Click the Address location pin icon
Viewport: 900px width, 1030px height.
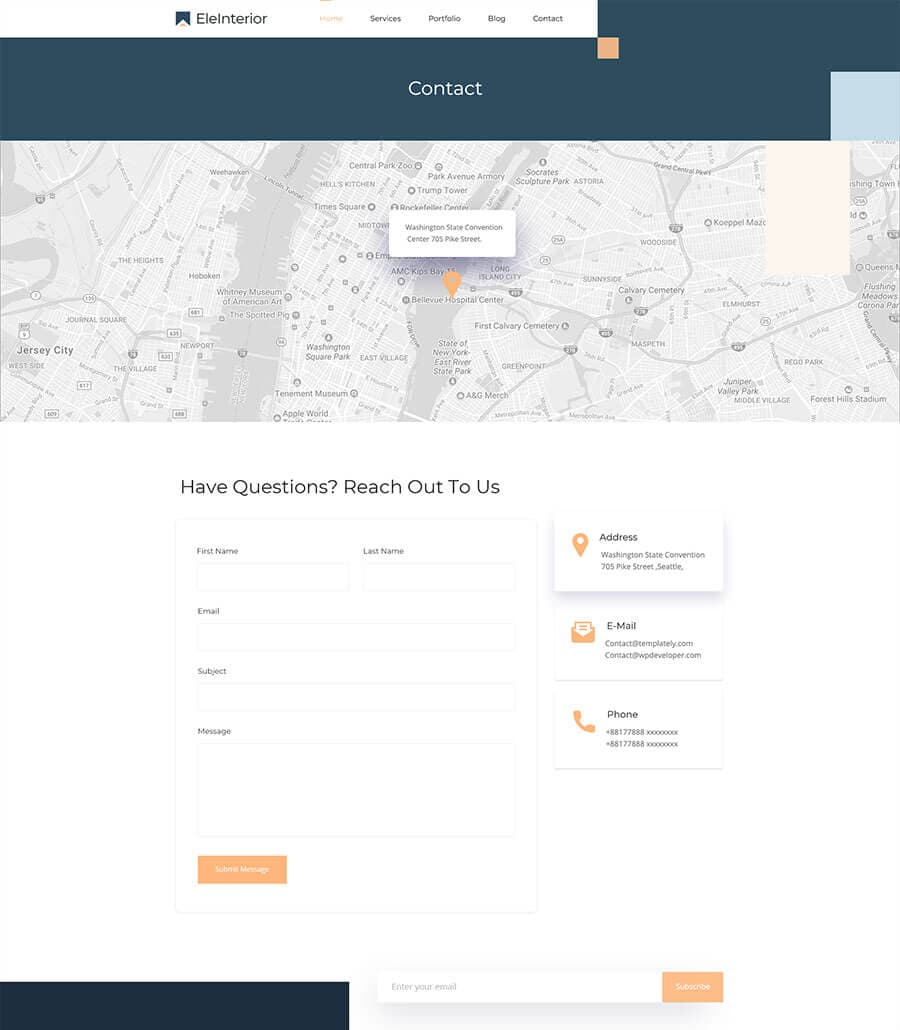pos(579,545)
